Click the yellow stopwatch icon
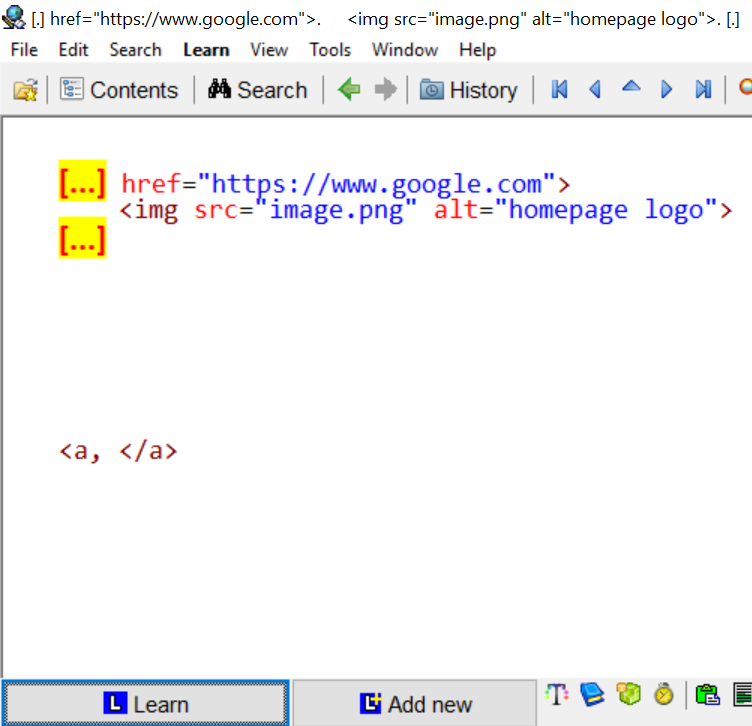 (664, 694)
